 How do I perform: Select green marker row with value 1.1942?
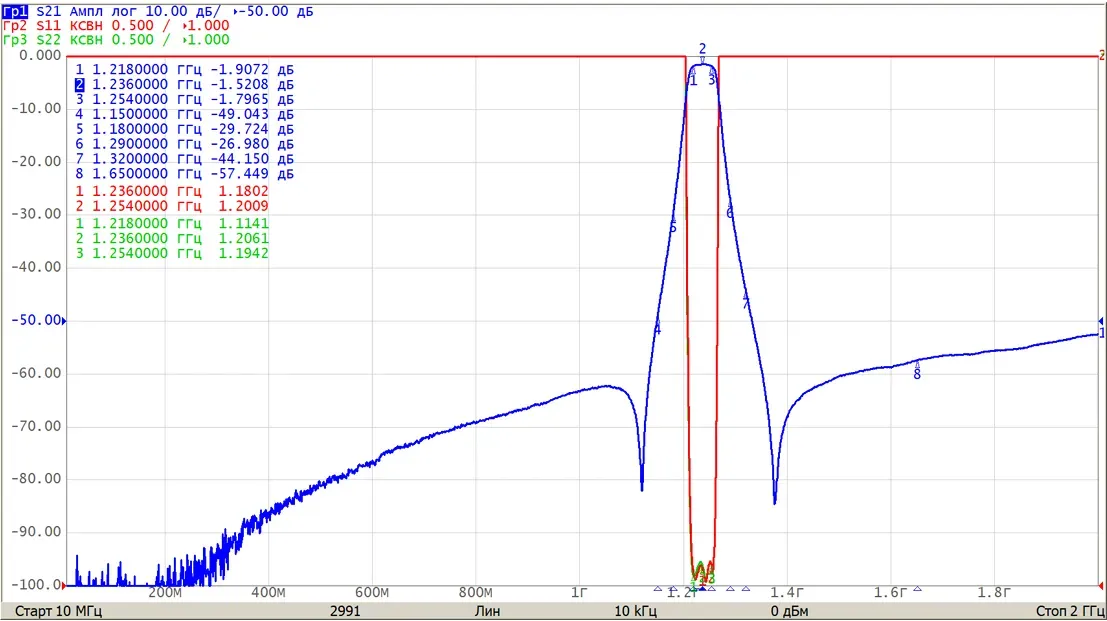(172, 253)
